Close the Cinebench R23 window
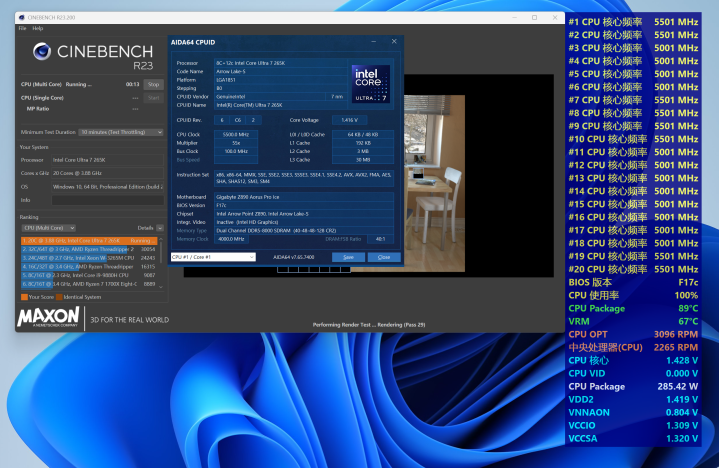Viewport: 719px width, 468px height. pos(555,17)
